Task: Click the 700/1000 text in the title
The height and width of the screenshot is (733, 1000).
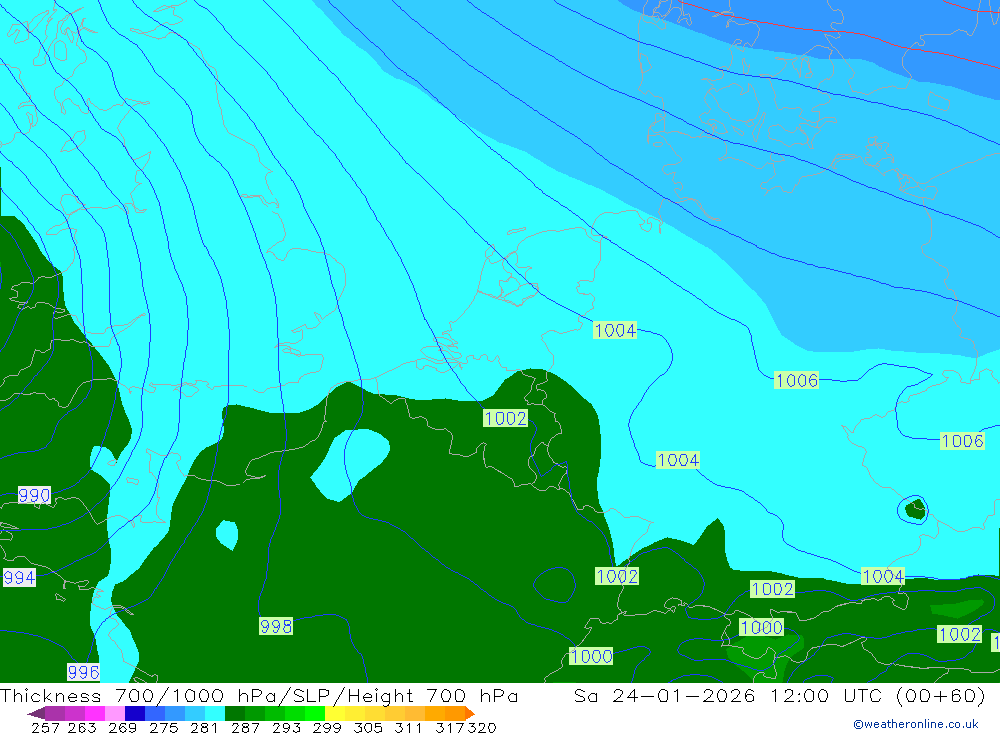Action: pyautogui.click(x=170, y=695)
